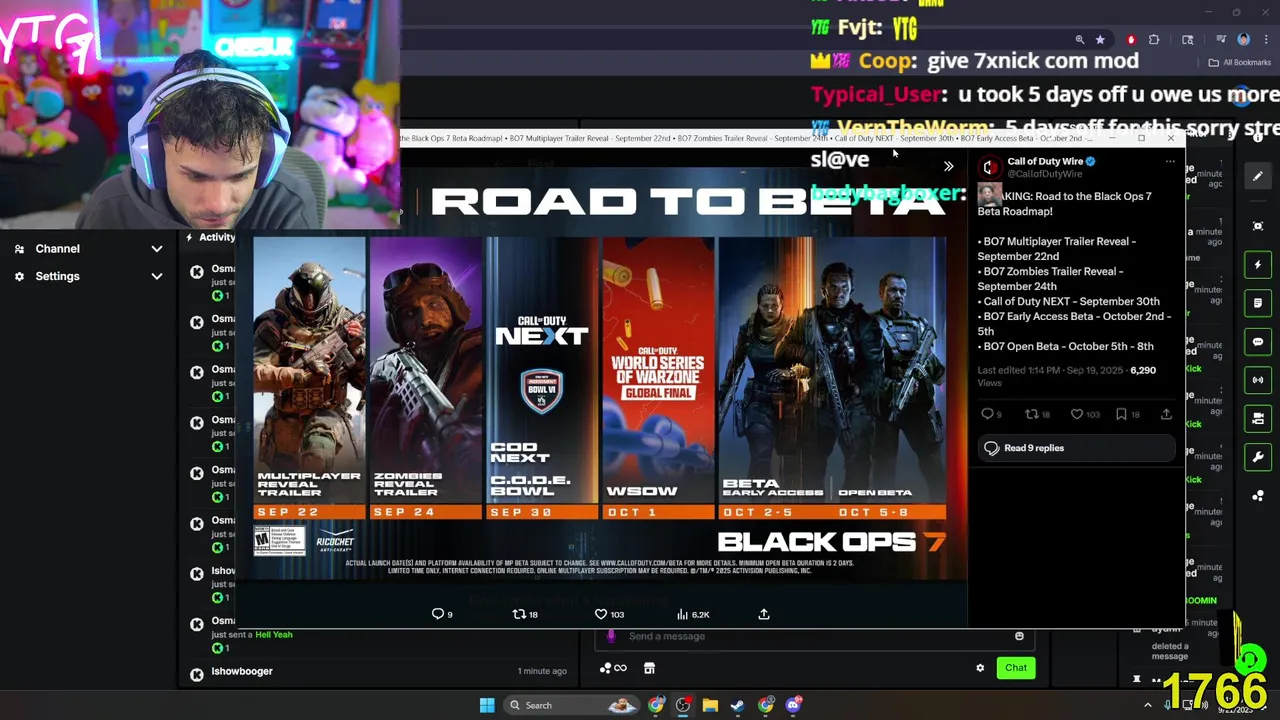Open Chrome profile avatar
The width and height of the screenshot is (1280, 720).
[1243, 40]
